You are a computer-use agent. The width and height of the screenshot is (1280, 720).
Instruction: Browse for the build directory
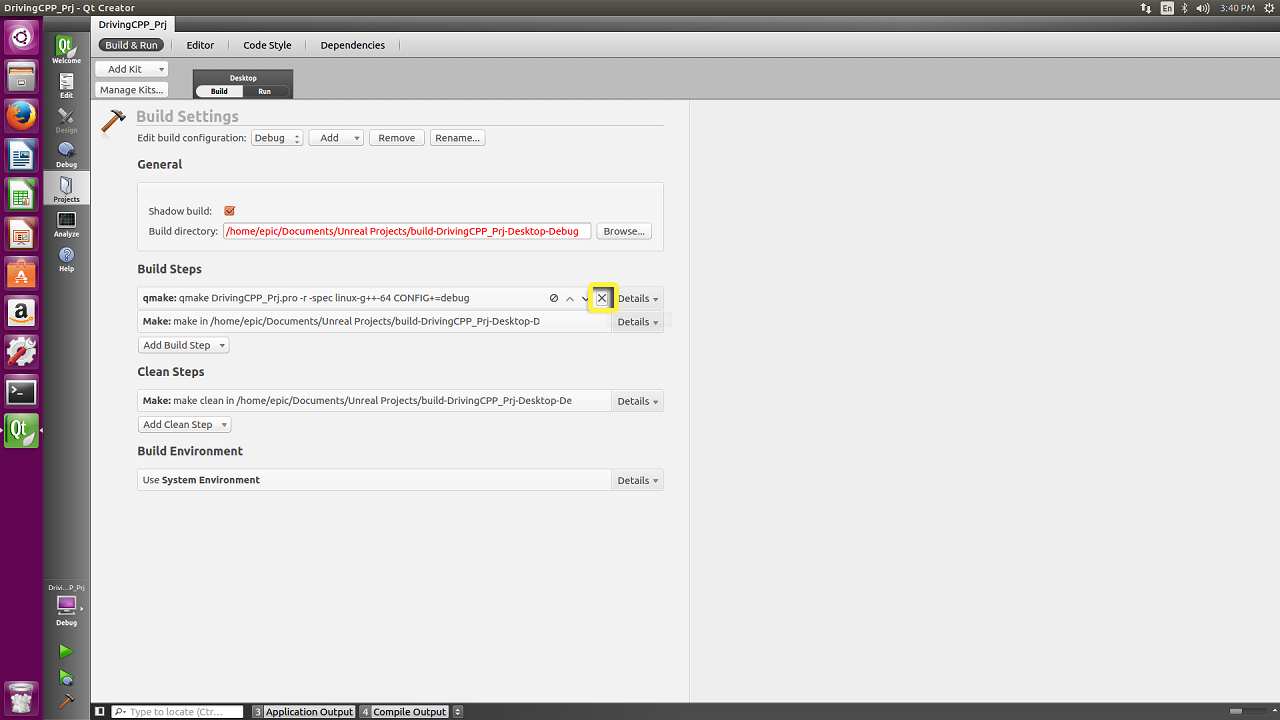click(624, 231)
